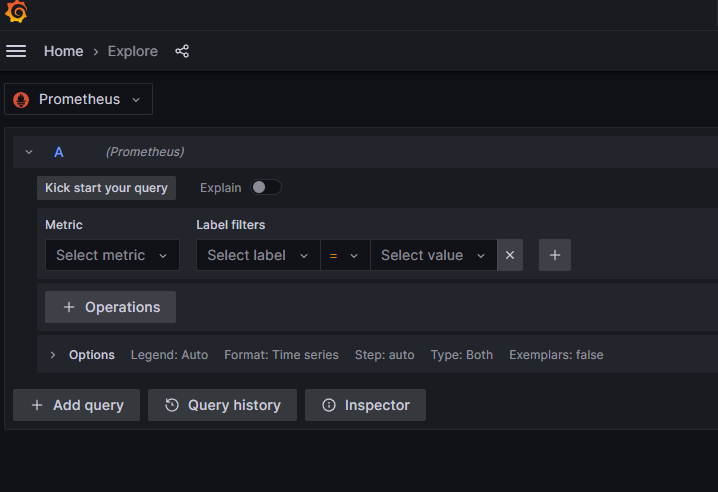Image resolution: width=718 pixels, height=492 pixels.
Task: Click the Query history clock icon
Action: tap(172, 405)
